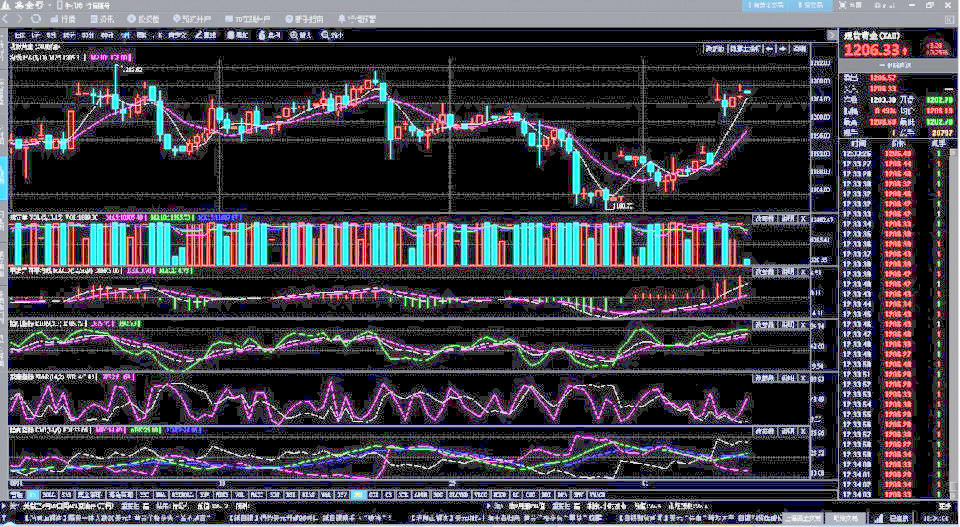
Task: Click the forward arrow in navigation bar
Action: click(20, 19)
